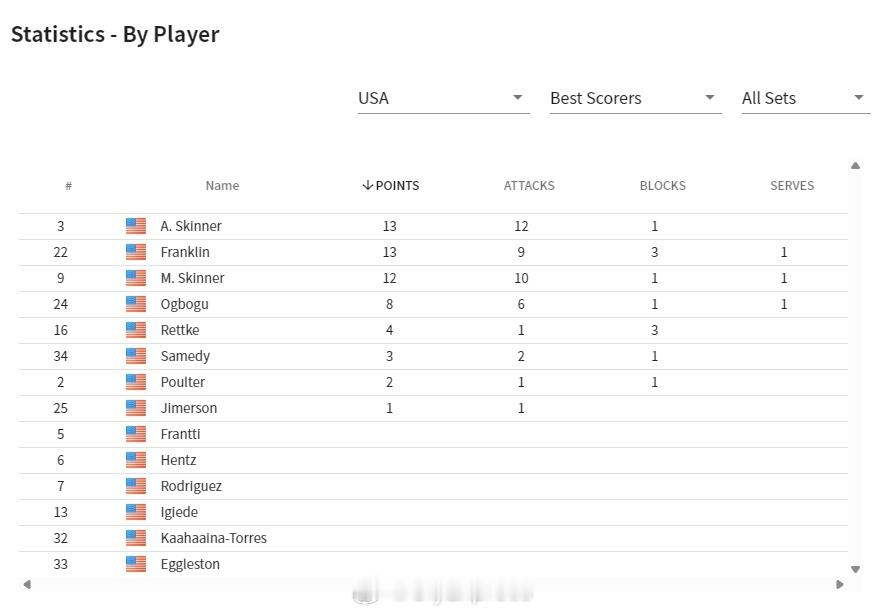Screen dimensions: 887x613
Task: Click the SERVES column header
Action: (792, 185)
